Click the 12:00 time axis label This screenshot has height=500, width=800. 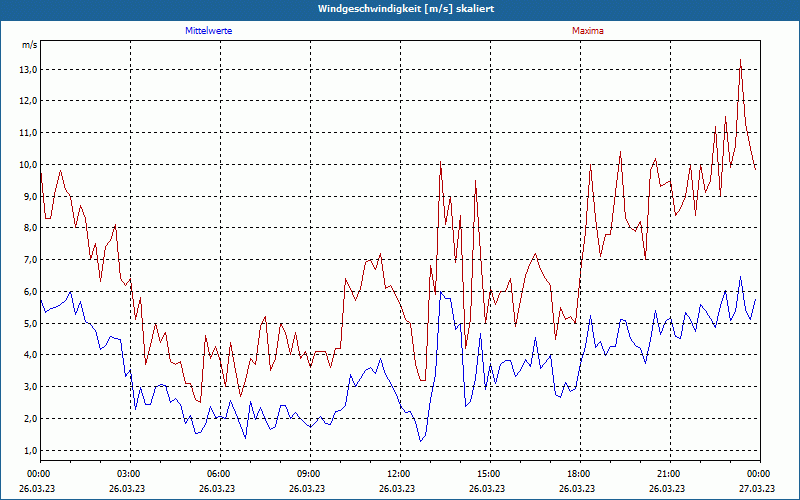click(x=399, y=474)
